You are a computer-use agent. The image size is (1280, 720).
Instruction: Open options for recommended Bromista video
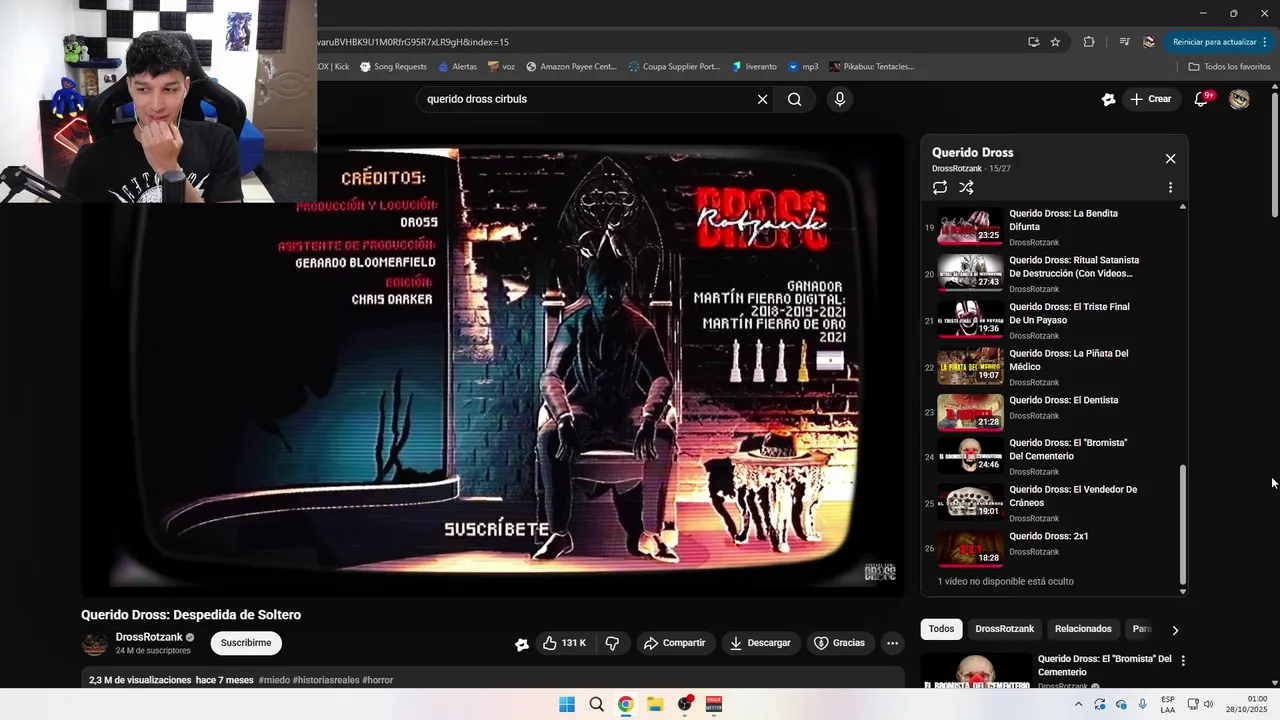tap(1183, 661)
